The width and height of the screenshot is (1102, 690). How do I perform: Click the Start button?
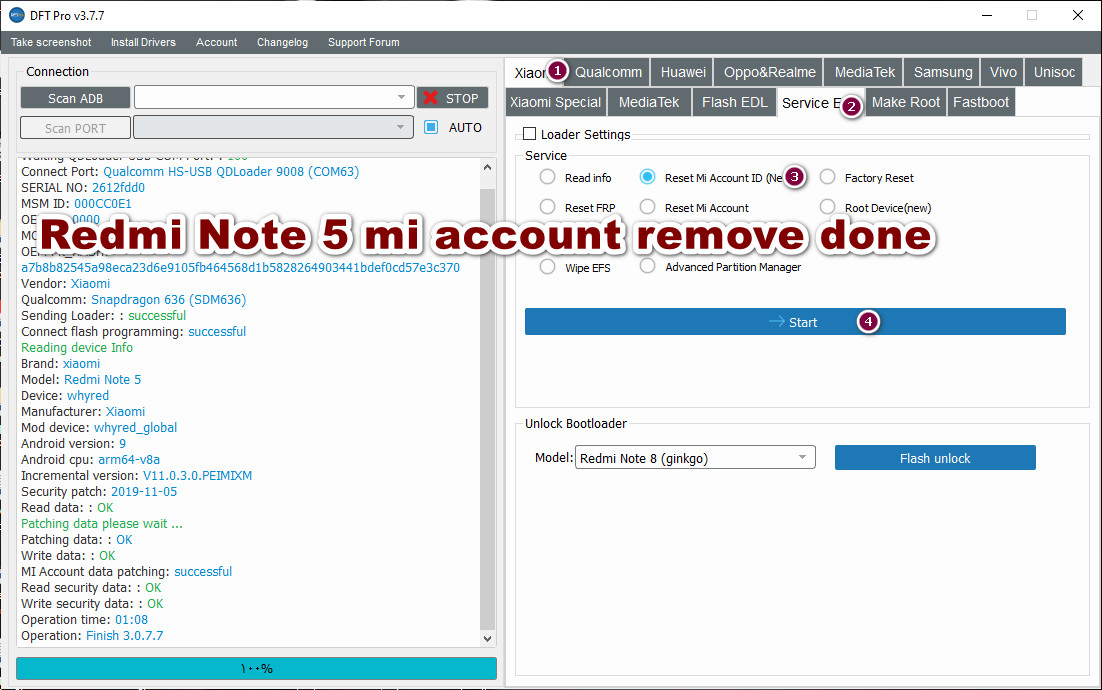pos(795,322)
